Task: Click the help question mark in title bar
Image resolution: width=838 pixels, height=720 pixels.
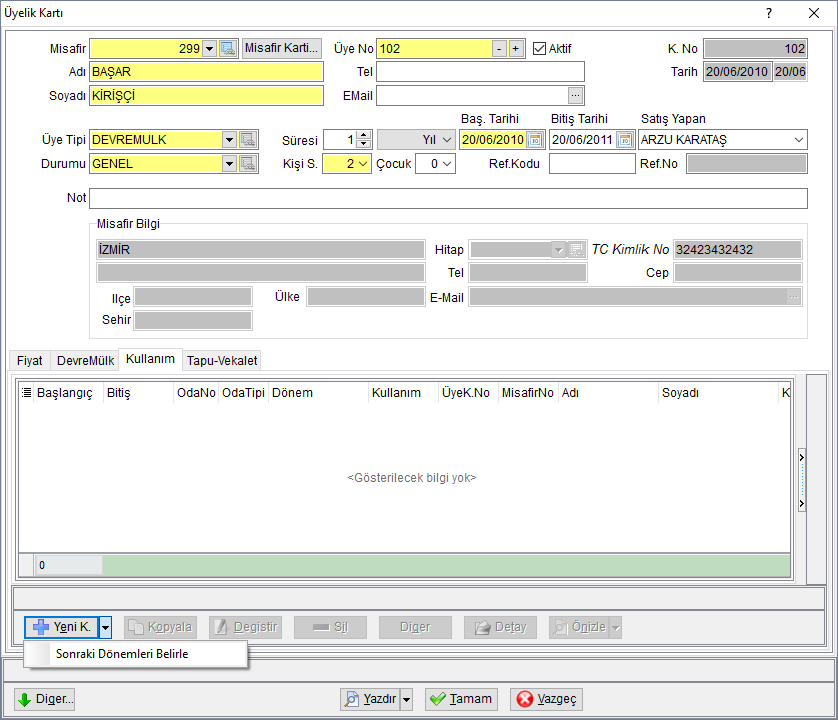Action: (x=769, y=13)
